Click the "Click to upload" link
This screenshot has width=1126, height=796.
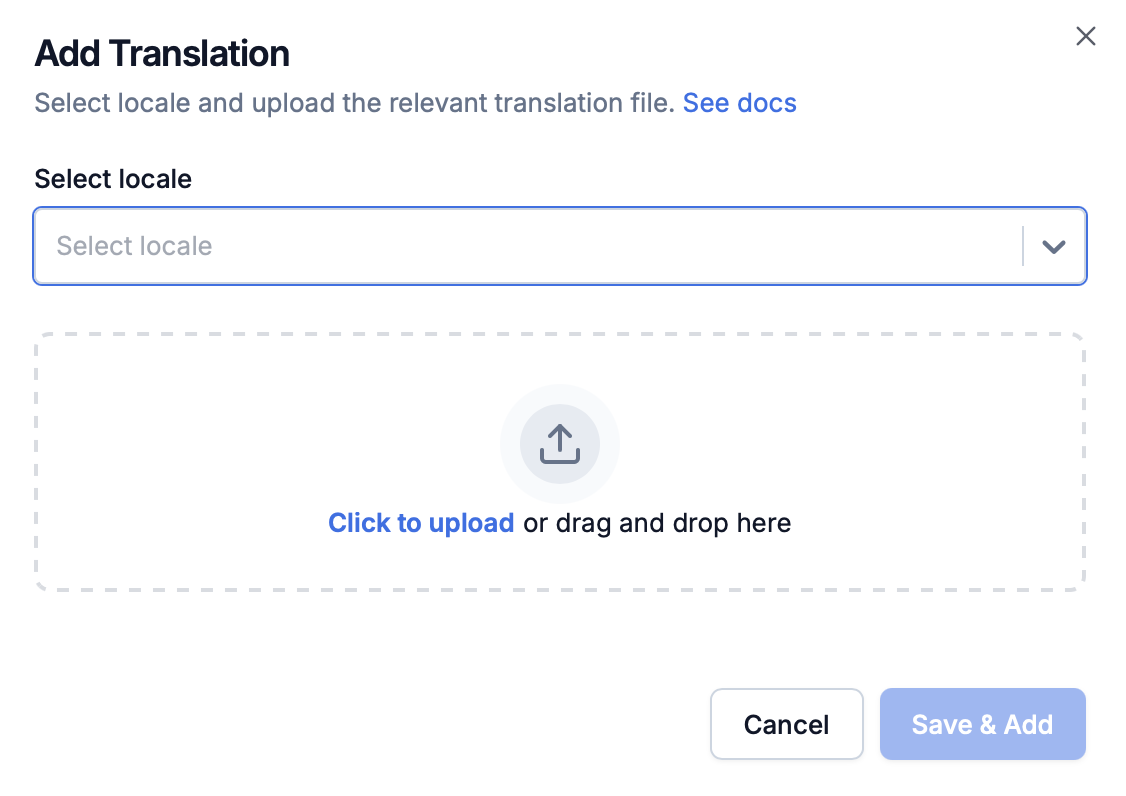tap(421, 523)
